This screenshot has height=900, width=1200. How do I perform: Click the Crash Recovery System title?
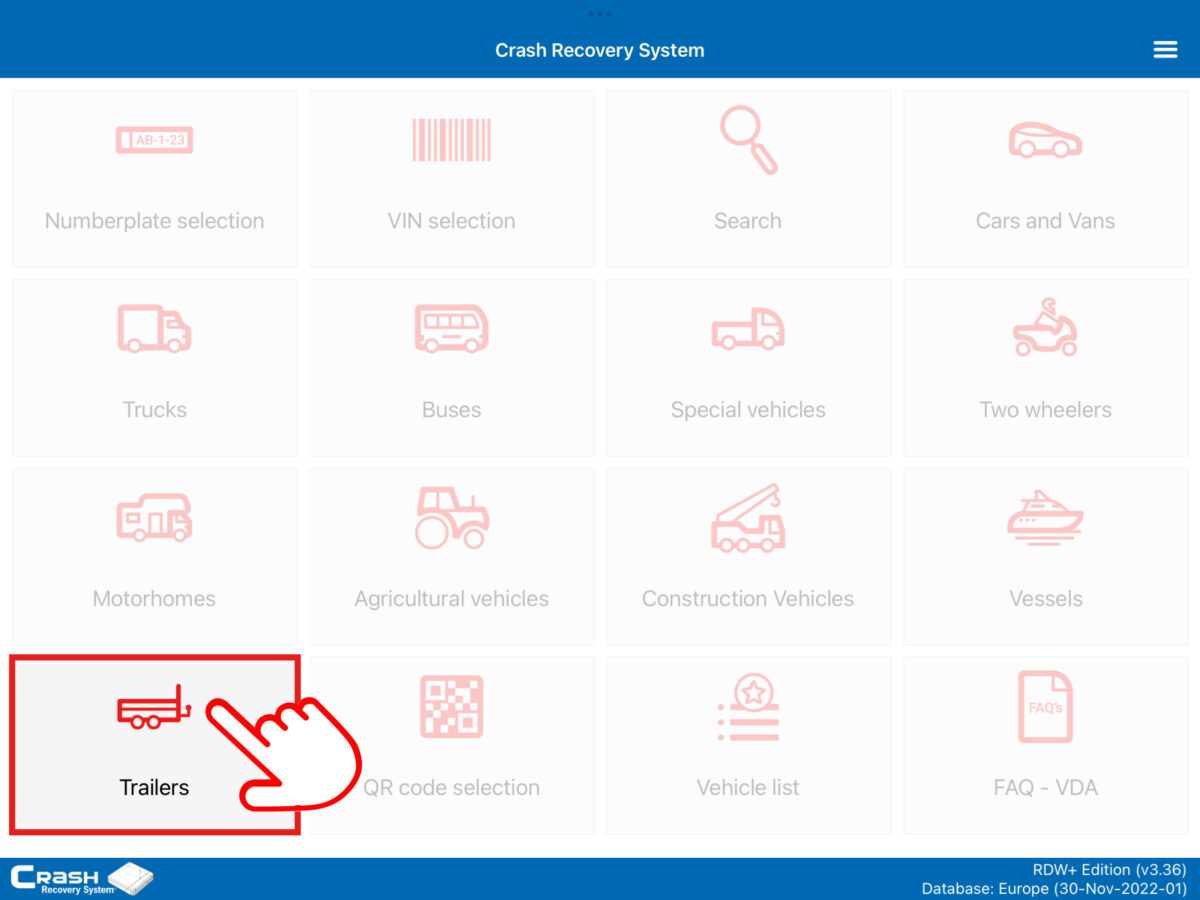tap(600, 49)
